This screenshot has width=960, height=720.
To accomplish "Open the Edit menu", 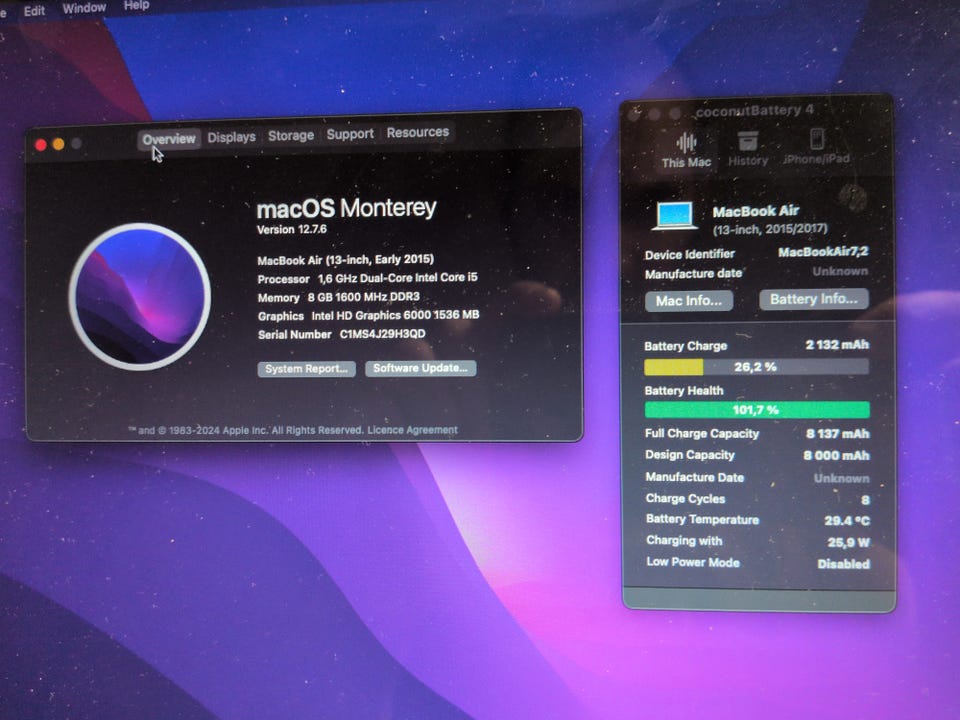I will (x=34, y=11).
